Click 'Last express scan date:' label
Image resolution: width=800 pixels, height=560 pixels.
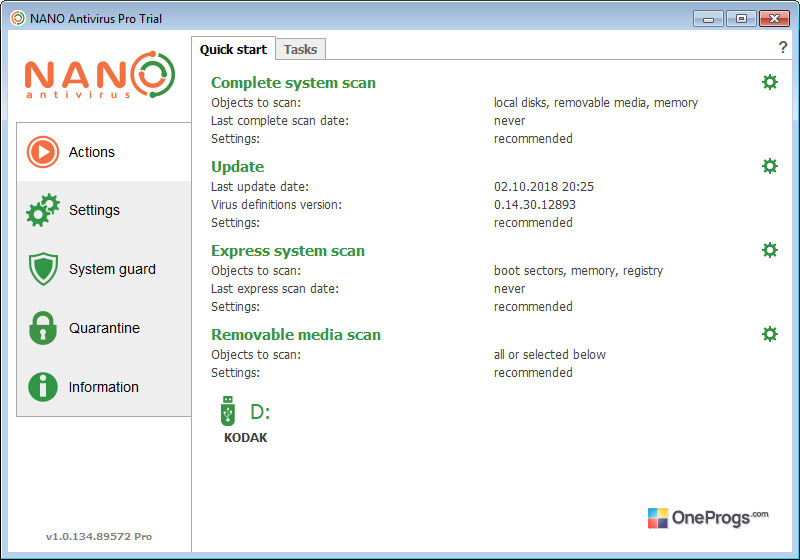coord(275,289)
